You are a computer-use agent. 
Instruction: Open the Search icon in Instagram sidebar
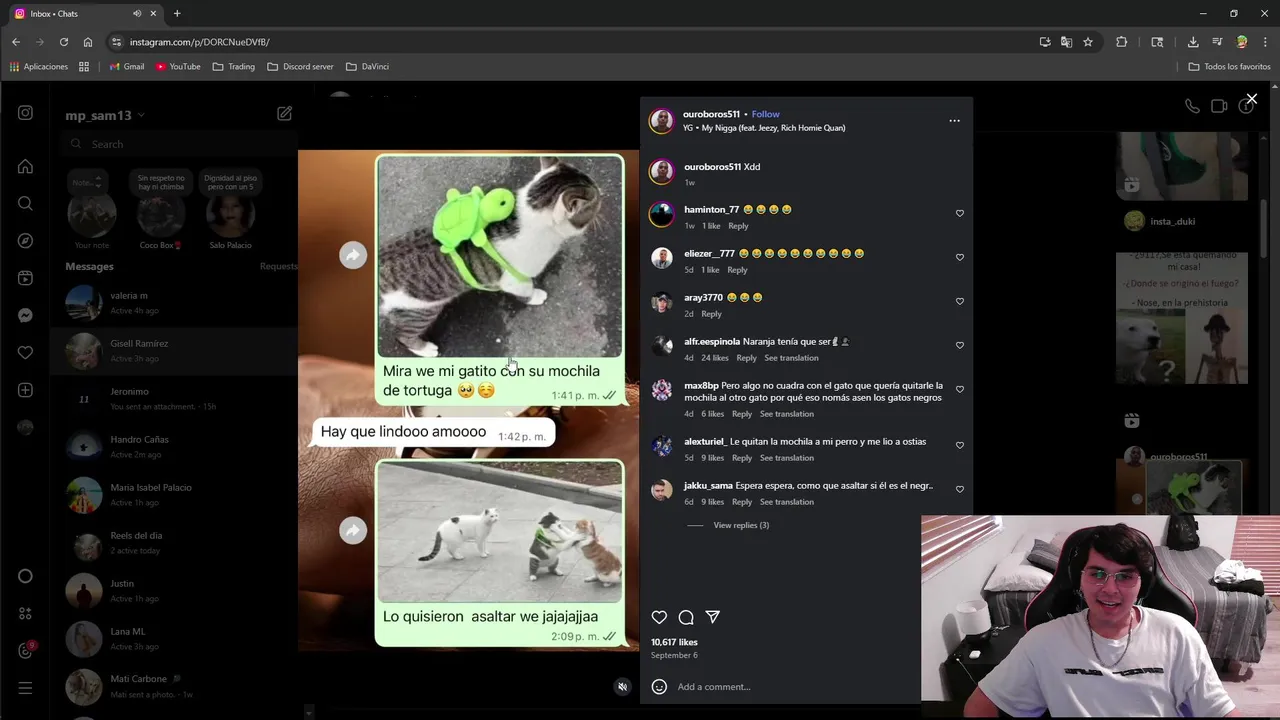25,203
